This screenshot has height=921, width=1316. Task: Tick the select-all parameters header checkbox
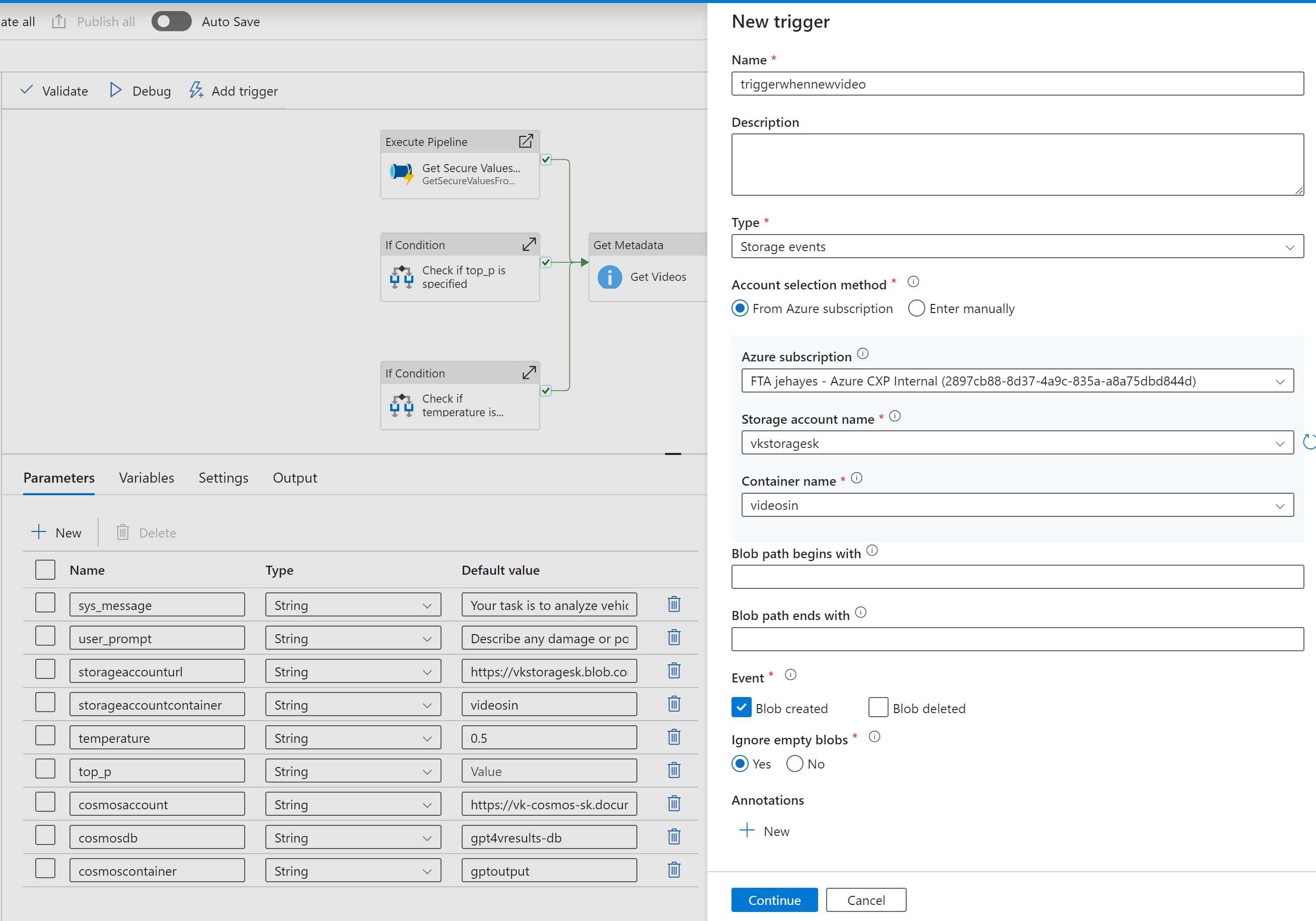(45, 570)
